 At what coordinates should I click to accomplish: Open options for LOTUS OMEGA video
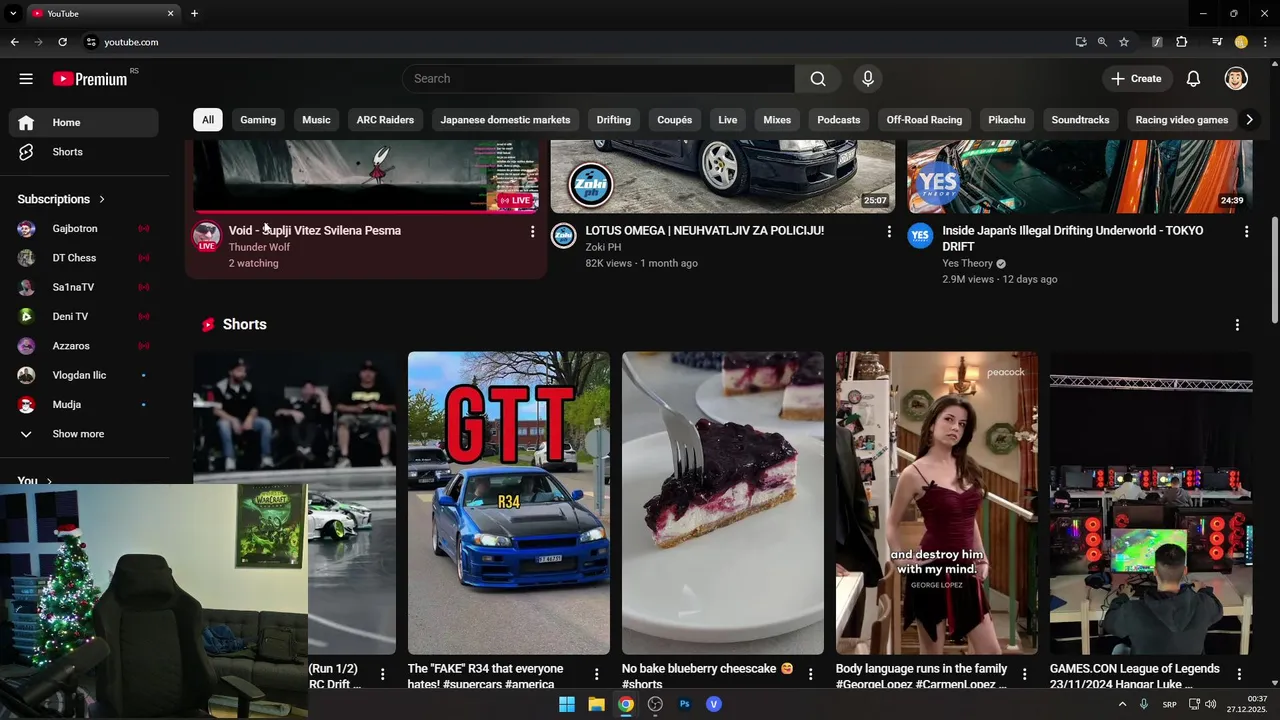click(x=889, y=232)
